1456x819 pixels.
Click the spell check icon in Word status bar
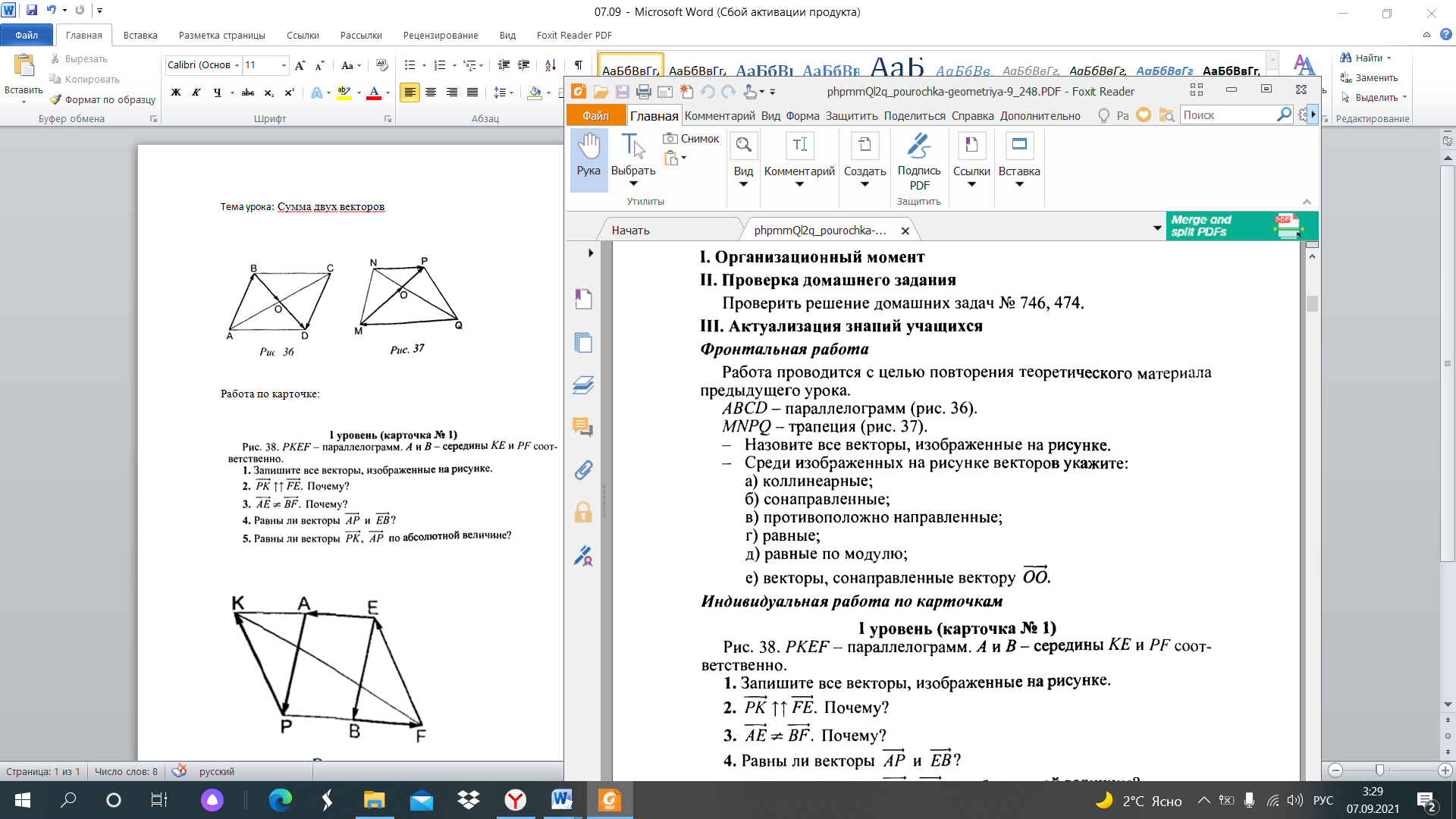click(x=179, y=771)
